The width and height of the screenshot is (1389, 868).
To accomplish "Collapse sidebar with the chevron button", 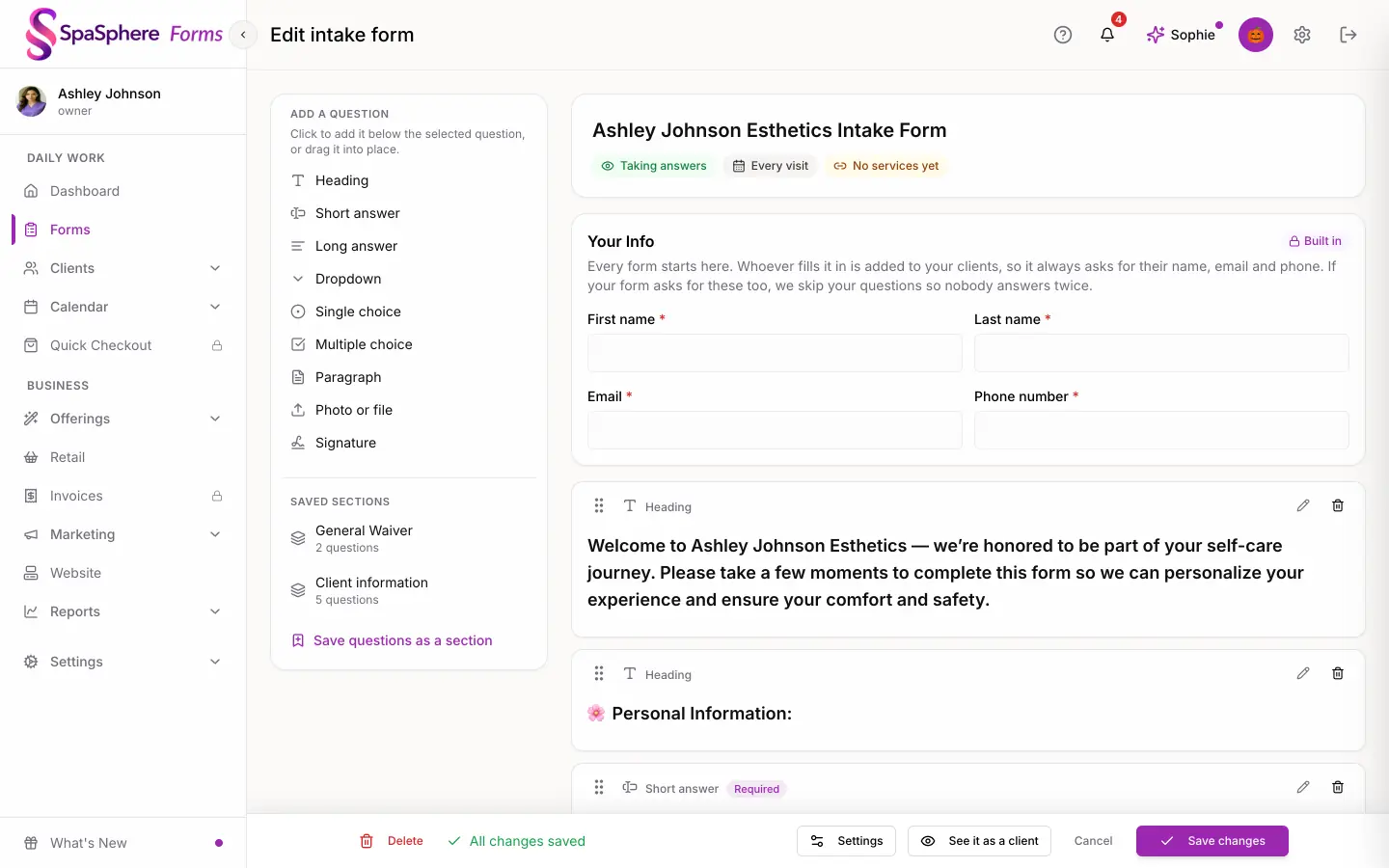I will click(x=243, y=35).
